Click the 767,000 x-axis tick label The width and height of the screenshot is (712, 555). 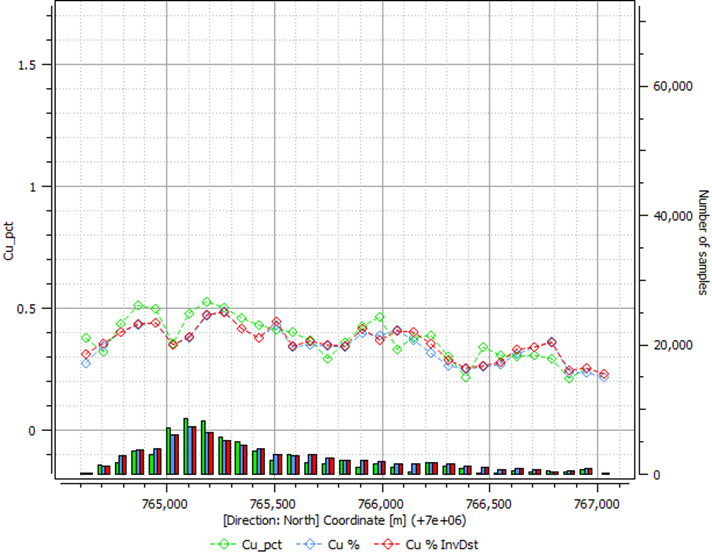[x=597, y=504]
